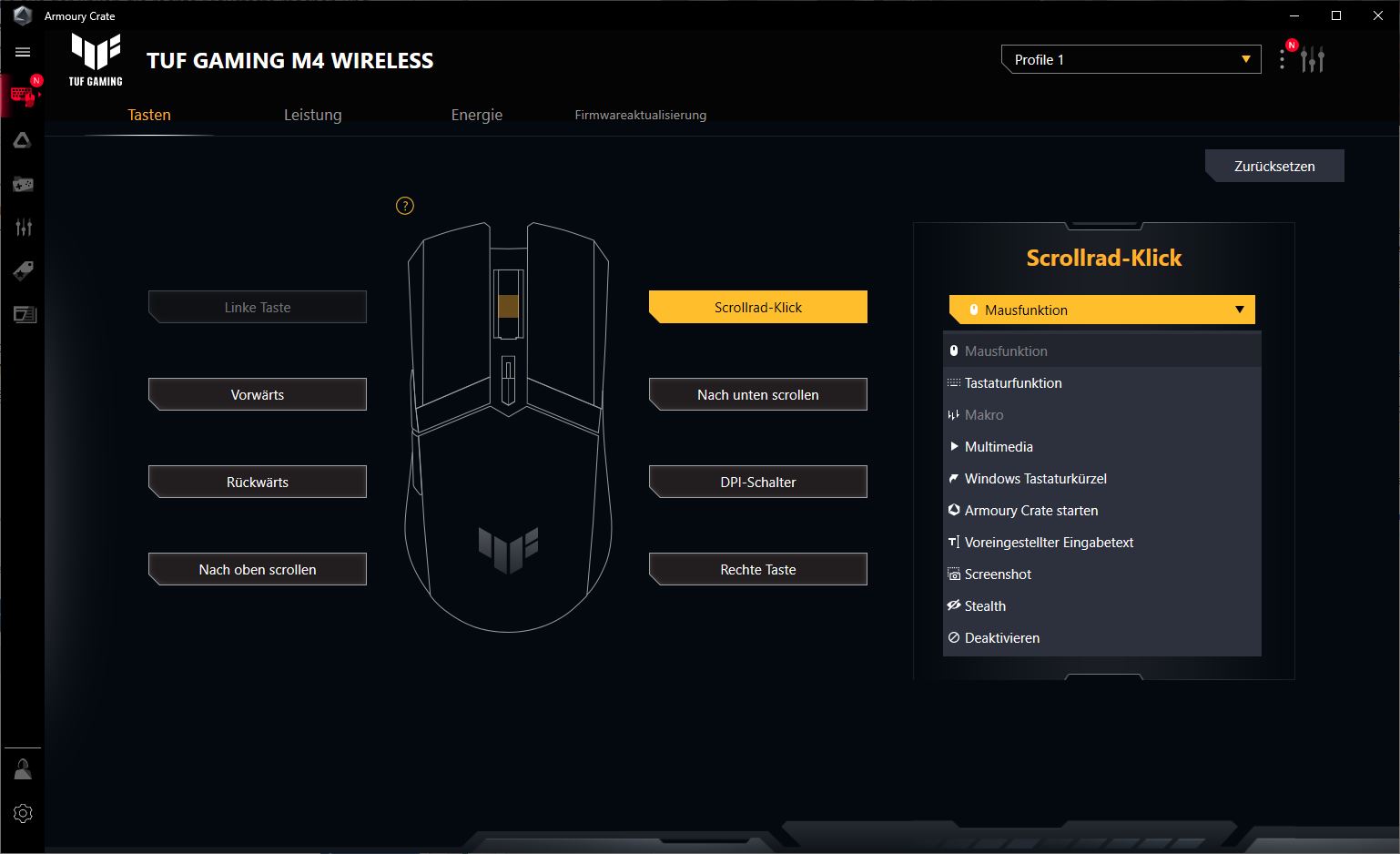Image resolution: width=1400 pixels, height=854 pixels.
Task: Open the settings gear icon
Action: (23, 813)
